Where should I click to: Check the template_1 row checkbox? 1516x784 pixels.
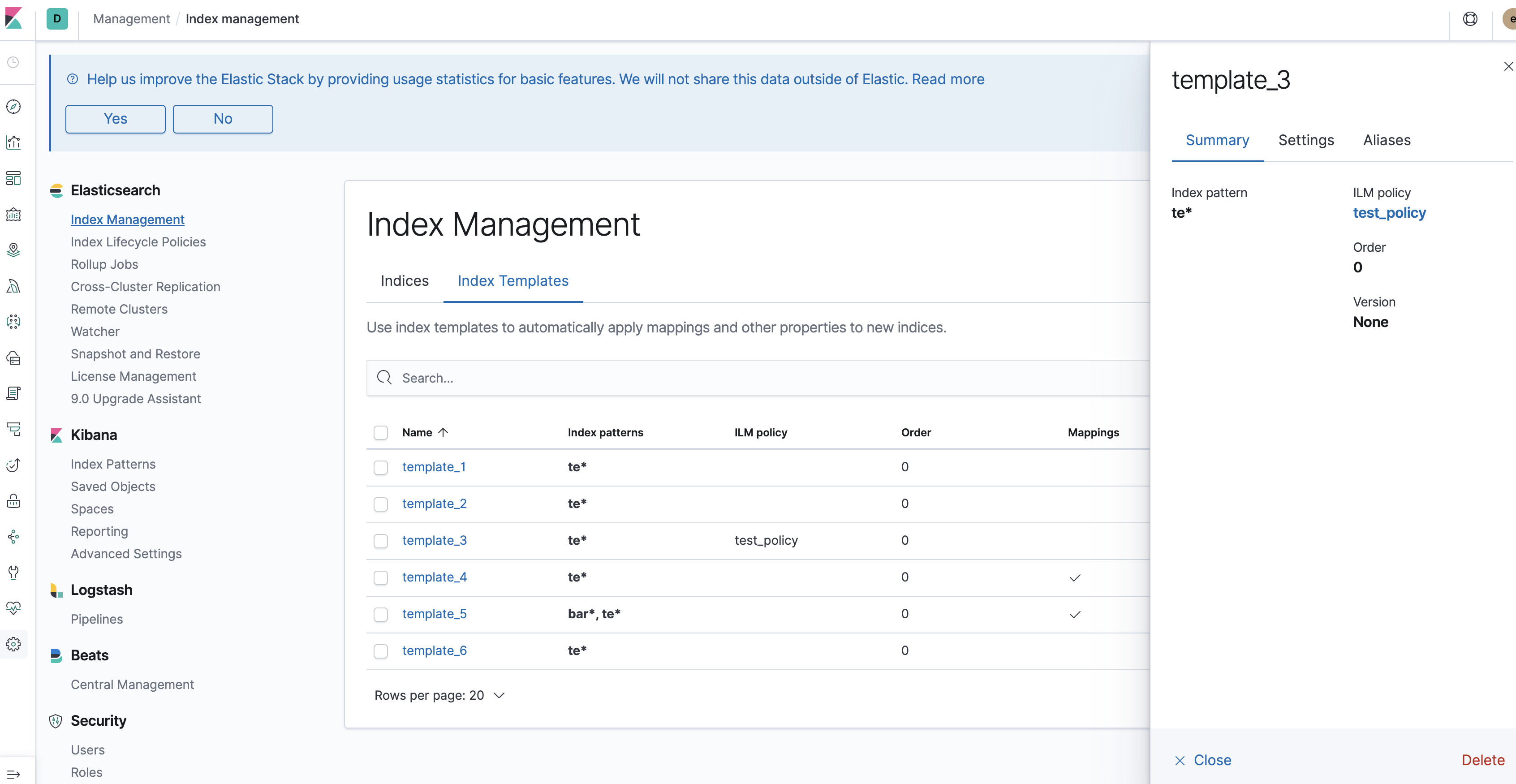(x=381, y=467)
